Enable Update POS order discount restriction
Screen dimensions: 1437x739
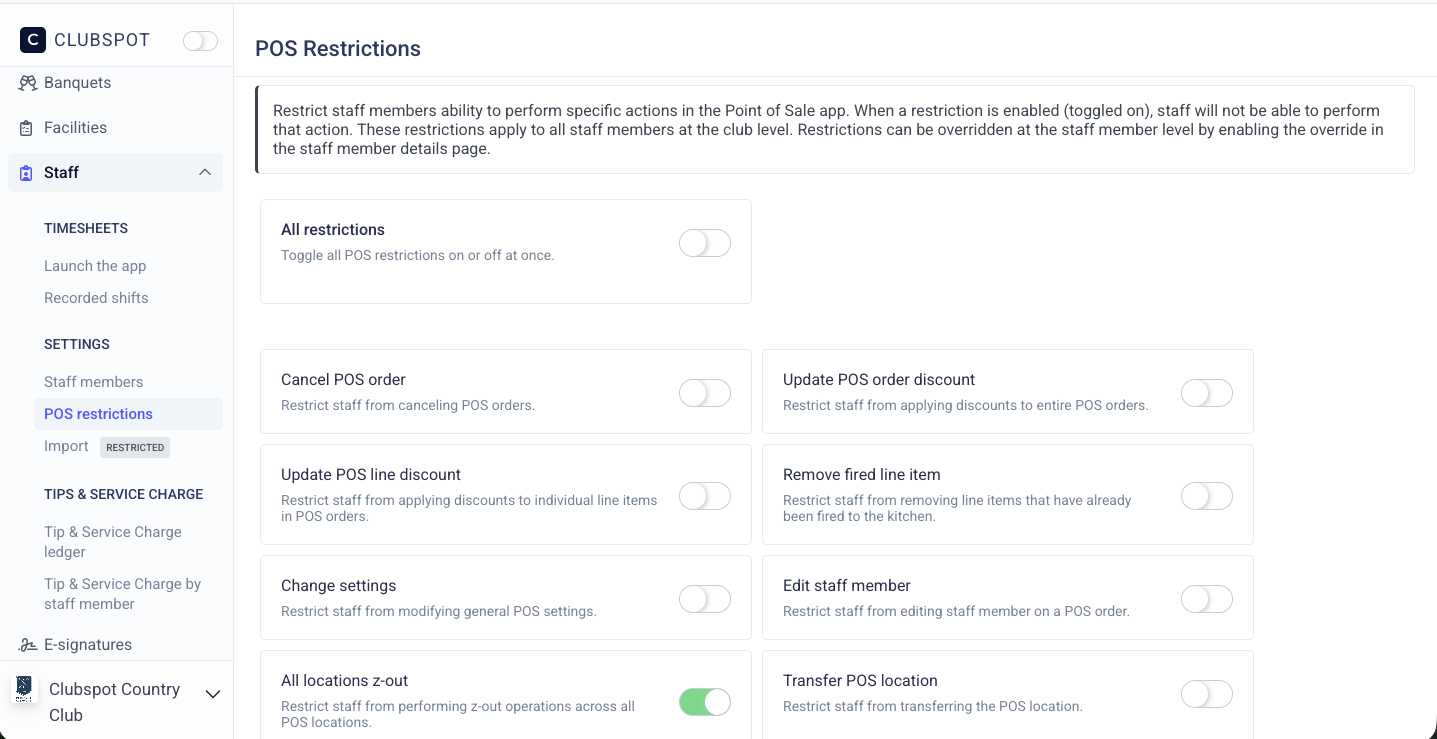click(1207, 393)
